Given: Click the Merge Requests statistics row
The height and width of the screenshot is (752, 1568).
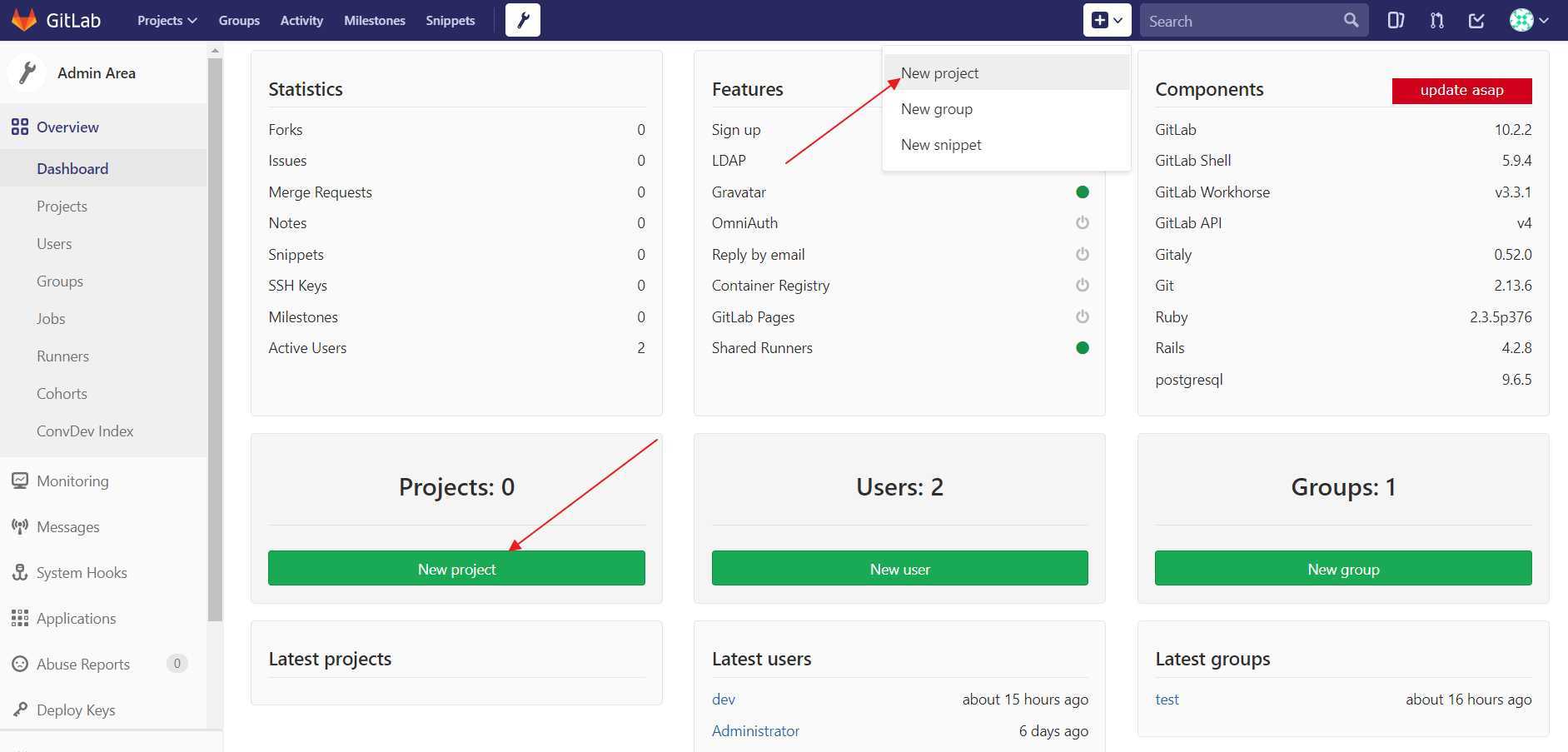Looking at the screenshot, I should 456,192.
